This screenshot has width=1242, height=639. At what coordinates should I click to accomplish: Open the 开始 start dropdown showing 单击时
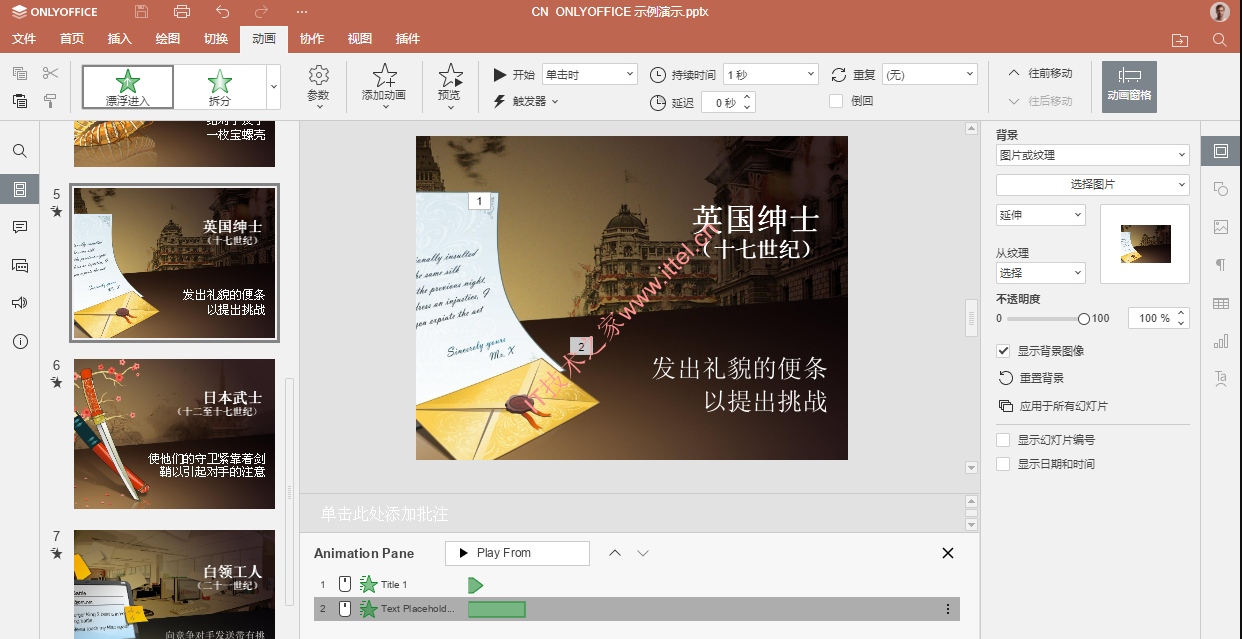point(590,74)
